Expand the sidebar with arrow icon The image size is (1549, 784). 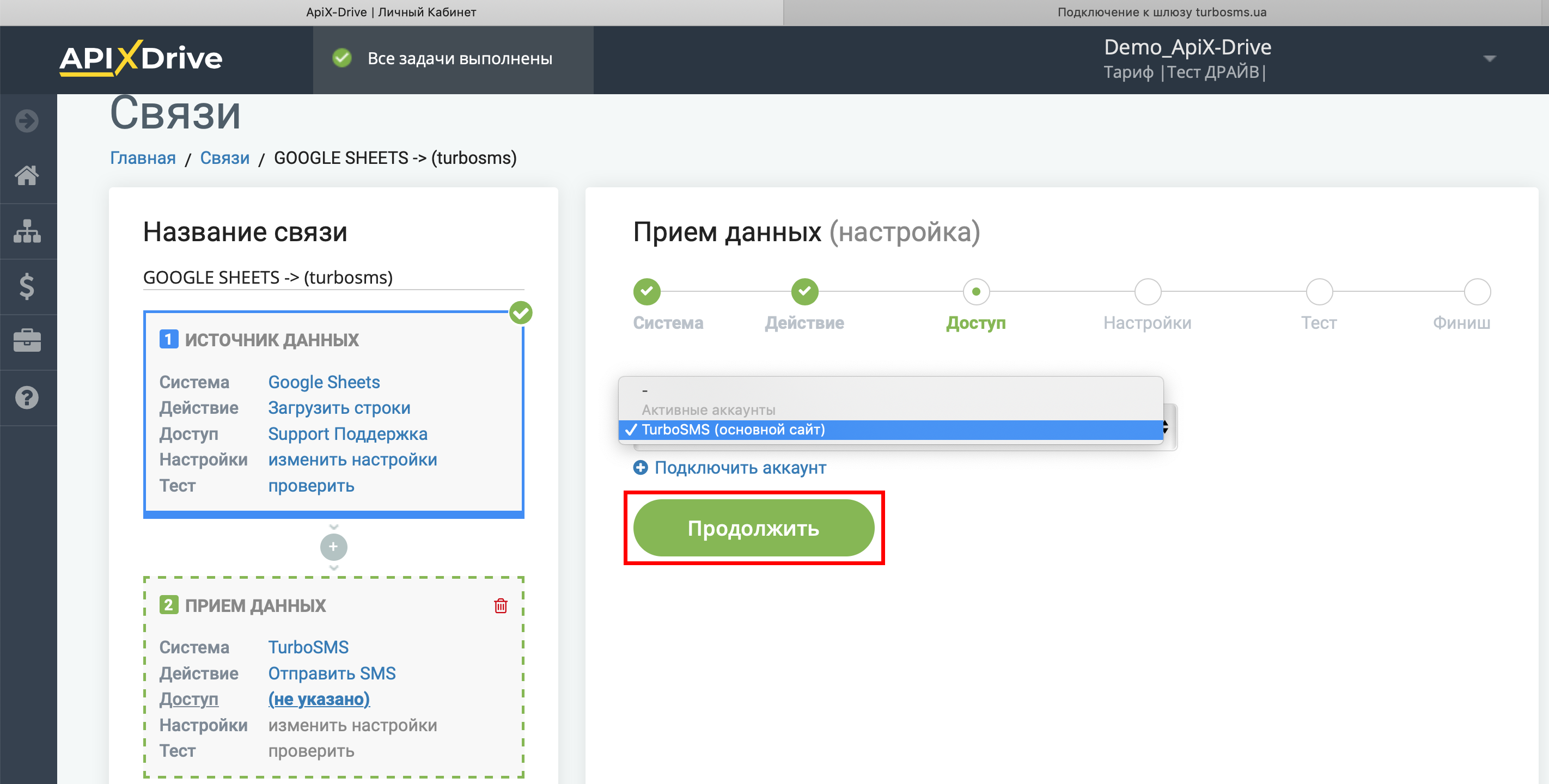coord(27,121)
